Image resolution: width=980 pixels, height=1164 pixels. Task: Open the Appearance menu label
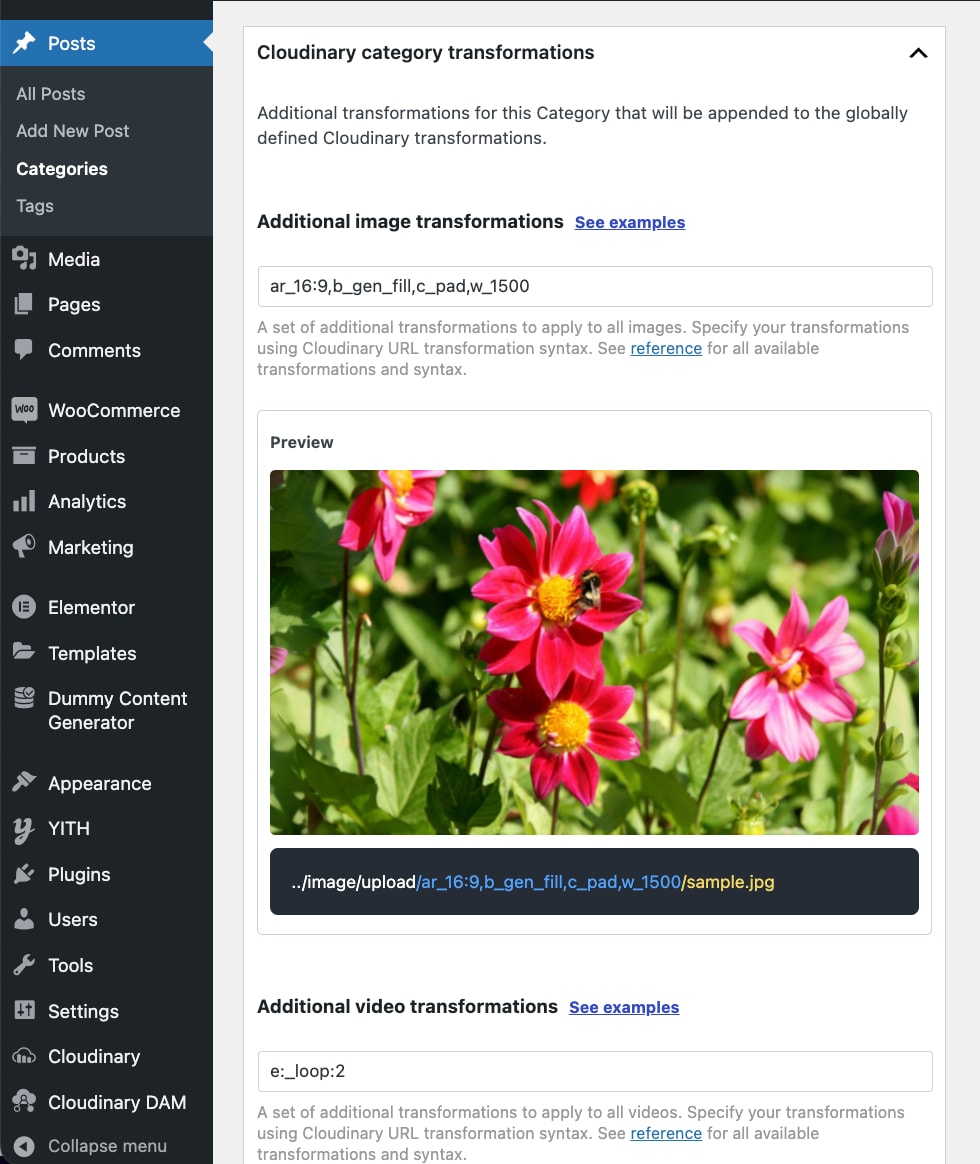(x=99, y=783)
